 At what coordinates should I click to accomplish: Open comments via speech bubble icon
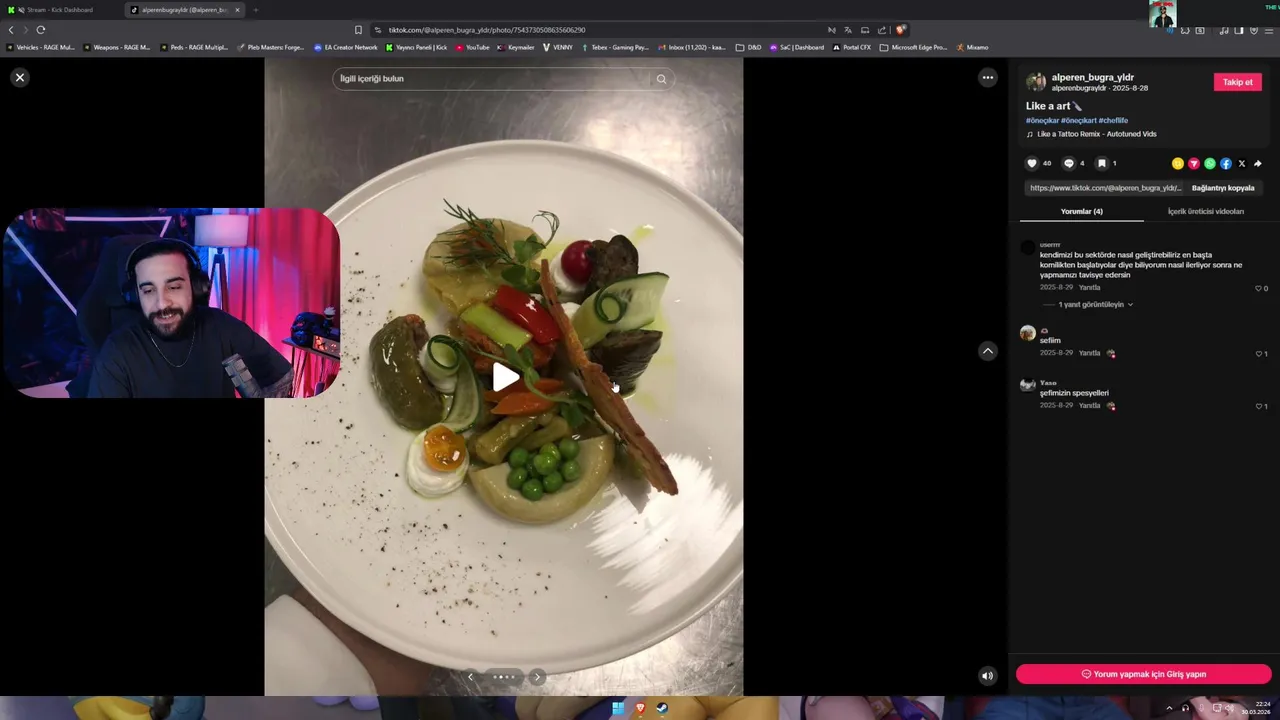pos(1068,163)
